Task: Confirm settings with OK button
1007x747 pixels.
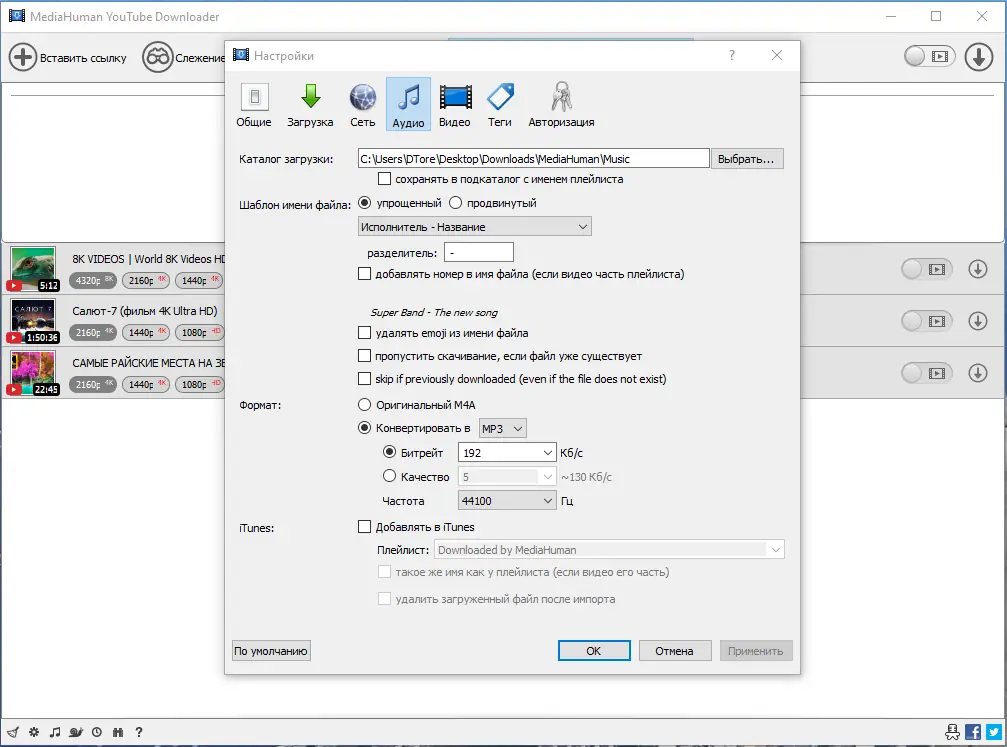Action: [594, 651]
